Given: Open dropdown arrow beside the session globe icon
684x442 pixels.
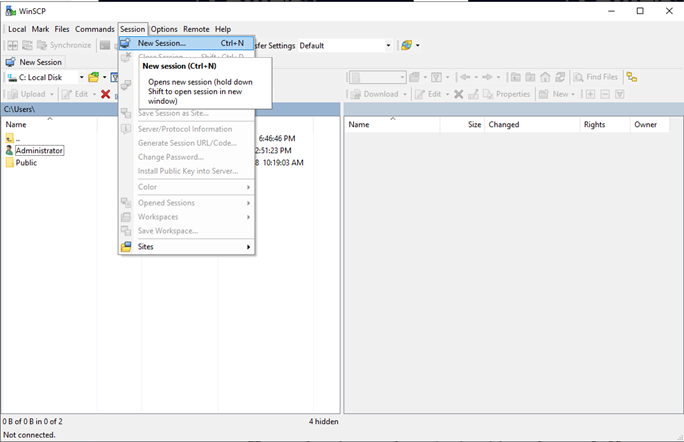Looking at the screenshot, I should coord(418,45).
